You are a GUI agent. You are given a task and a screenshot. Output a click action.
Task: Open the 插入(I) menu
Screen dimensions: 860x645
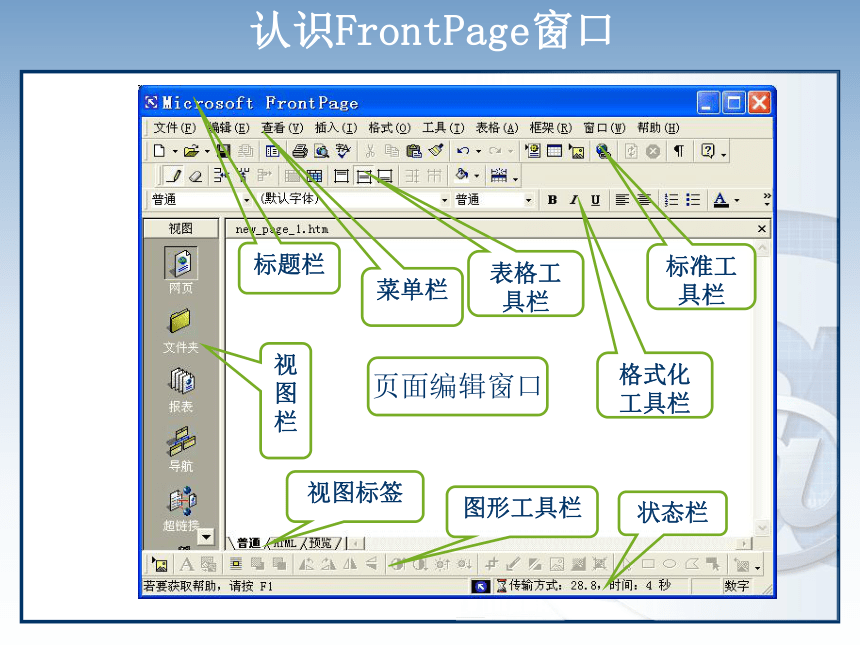(x=336, y=128)
